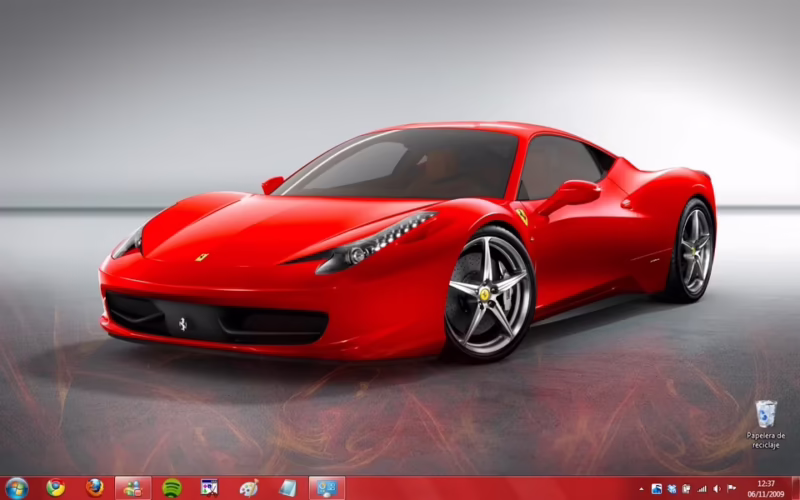Switch to Windows Live Messenger taskbar window
The width and height of the screenshot is (800, 500).
click(133, 487)
